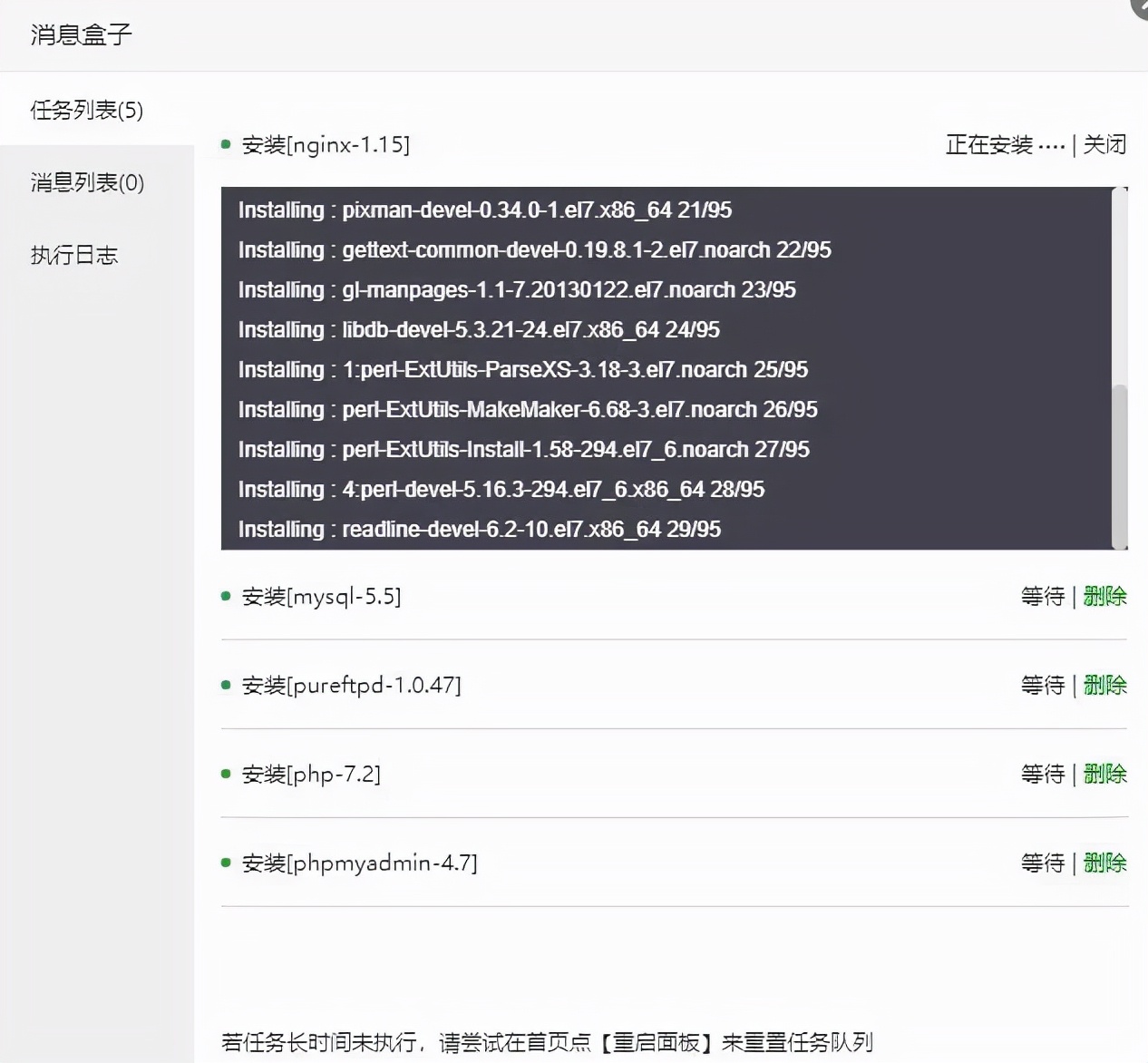Click the green status dot beside phpmyadmin-4.7 task

[225, 862]
